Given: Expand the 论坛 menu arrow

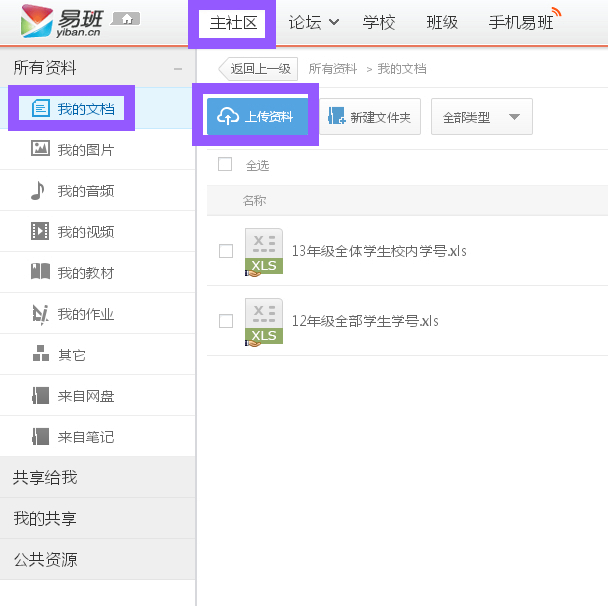Looking at the screenshot, I should point(334,22).
